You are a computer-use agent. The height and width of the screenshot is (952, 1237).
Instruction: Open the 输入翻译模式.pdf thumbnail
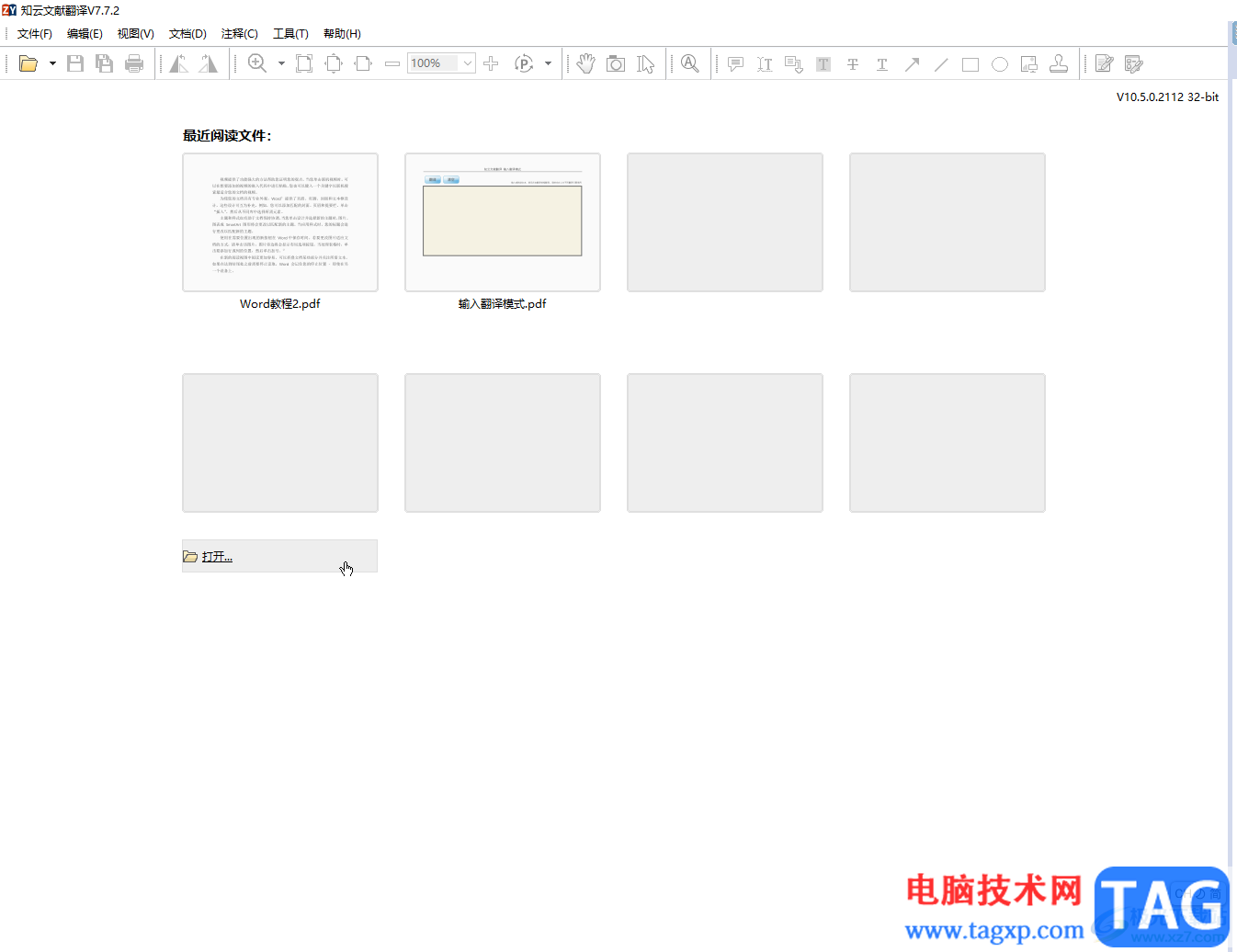click(x=503, y=222)
